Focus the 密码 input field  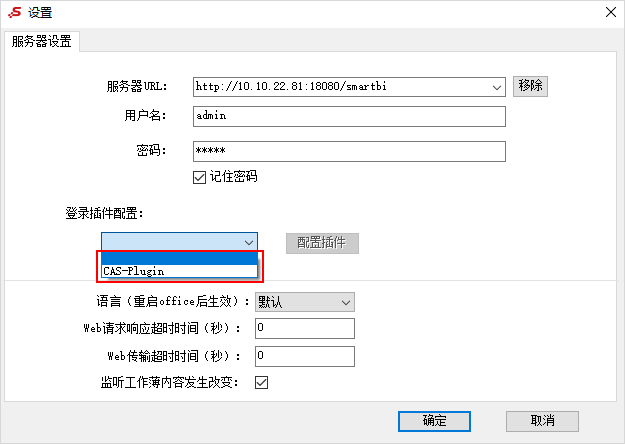click(349, 151)
